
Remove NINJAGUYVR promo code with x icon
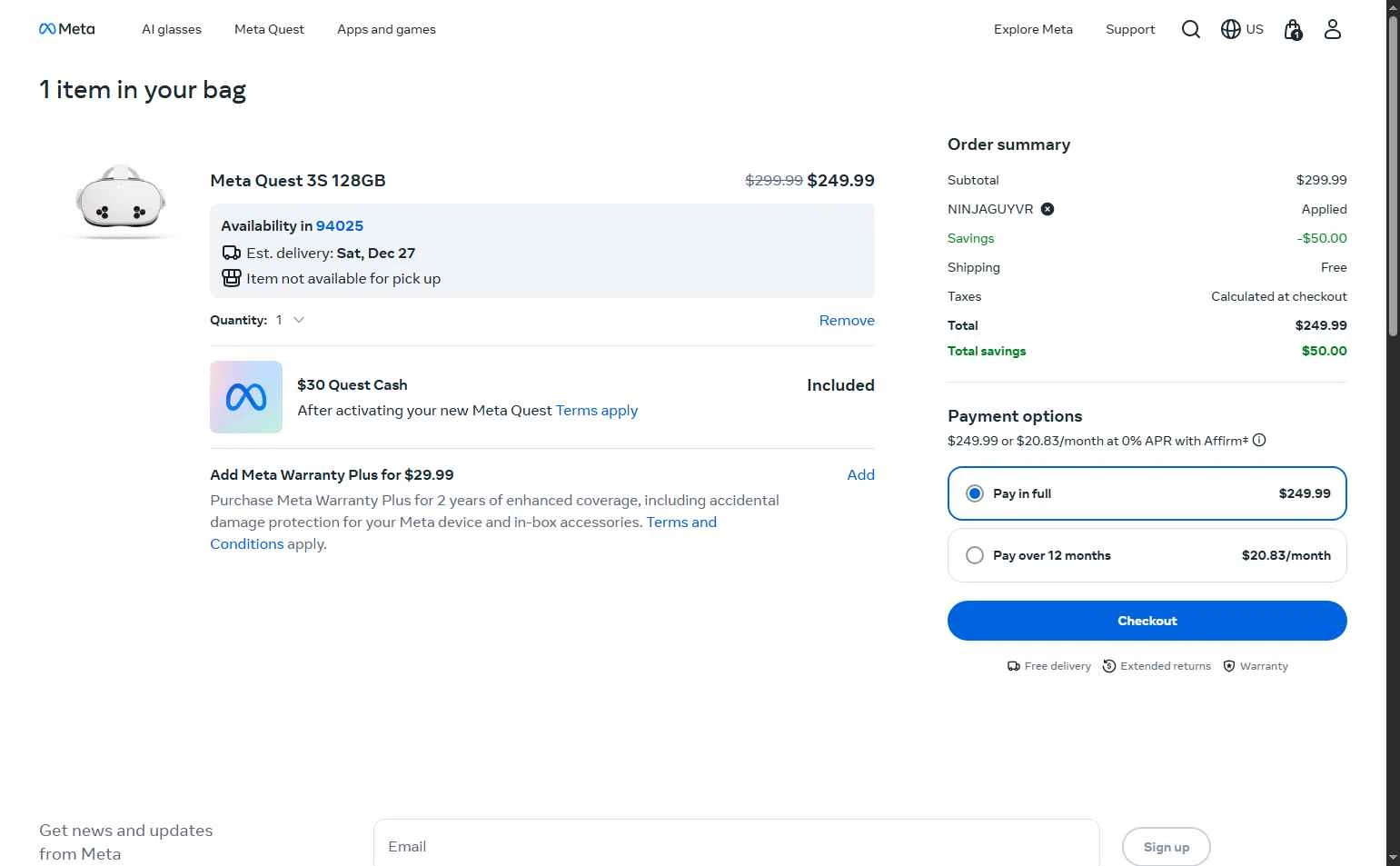(x=1048, y=209)
